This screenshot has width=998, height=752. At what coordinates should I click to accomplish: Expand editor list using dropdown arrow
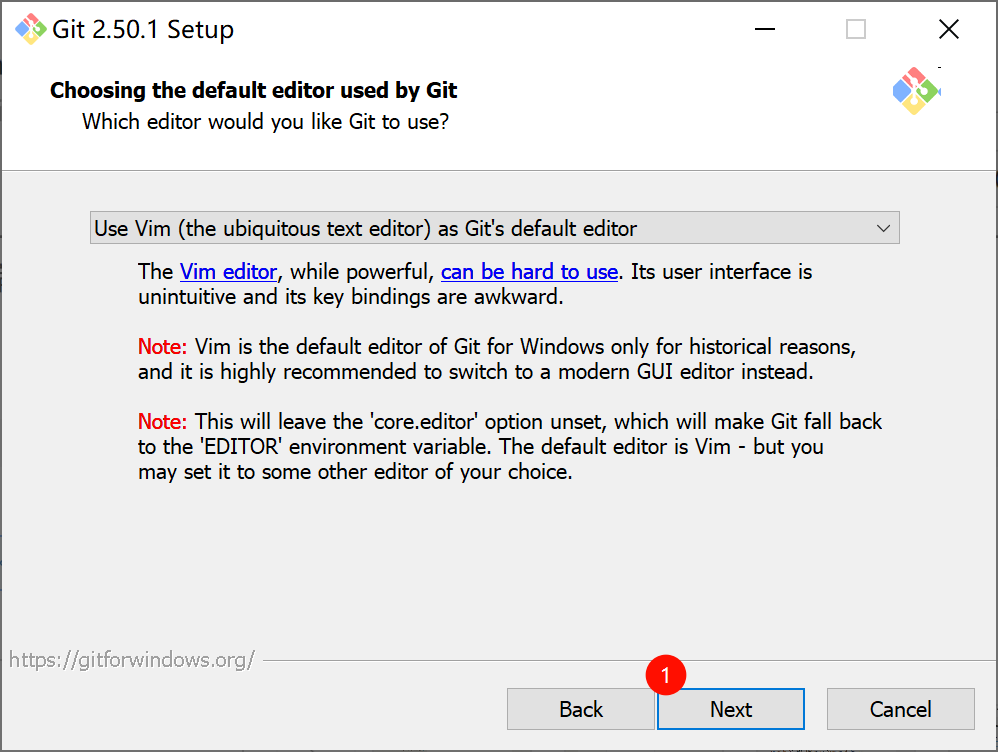[x=883, y=228]
